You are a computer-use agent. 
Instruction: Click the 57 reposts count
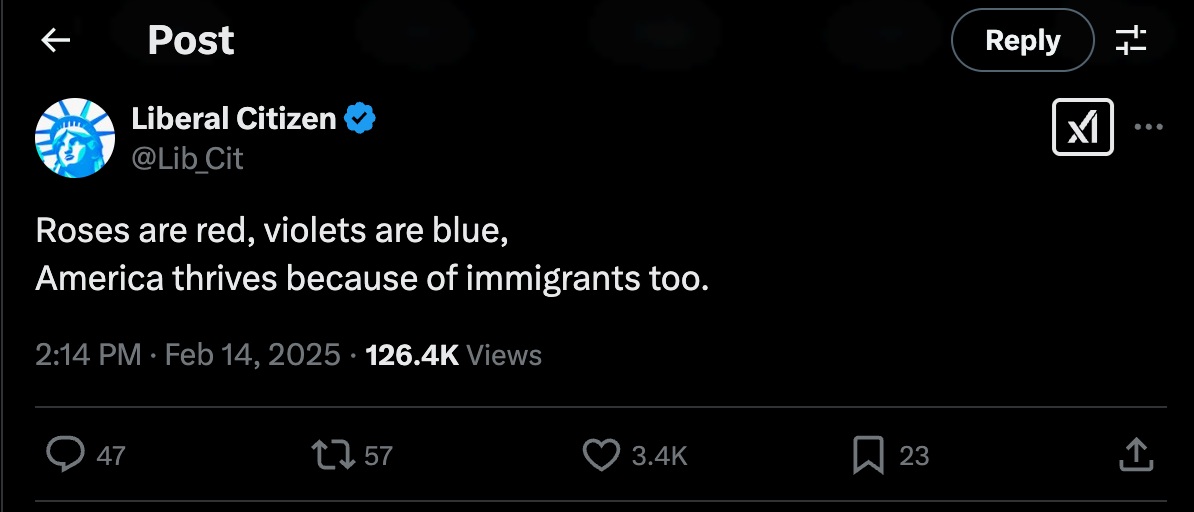pos(378,456)
